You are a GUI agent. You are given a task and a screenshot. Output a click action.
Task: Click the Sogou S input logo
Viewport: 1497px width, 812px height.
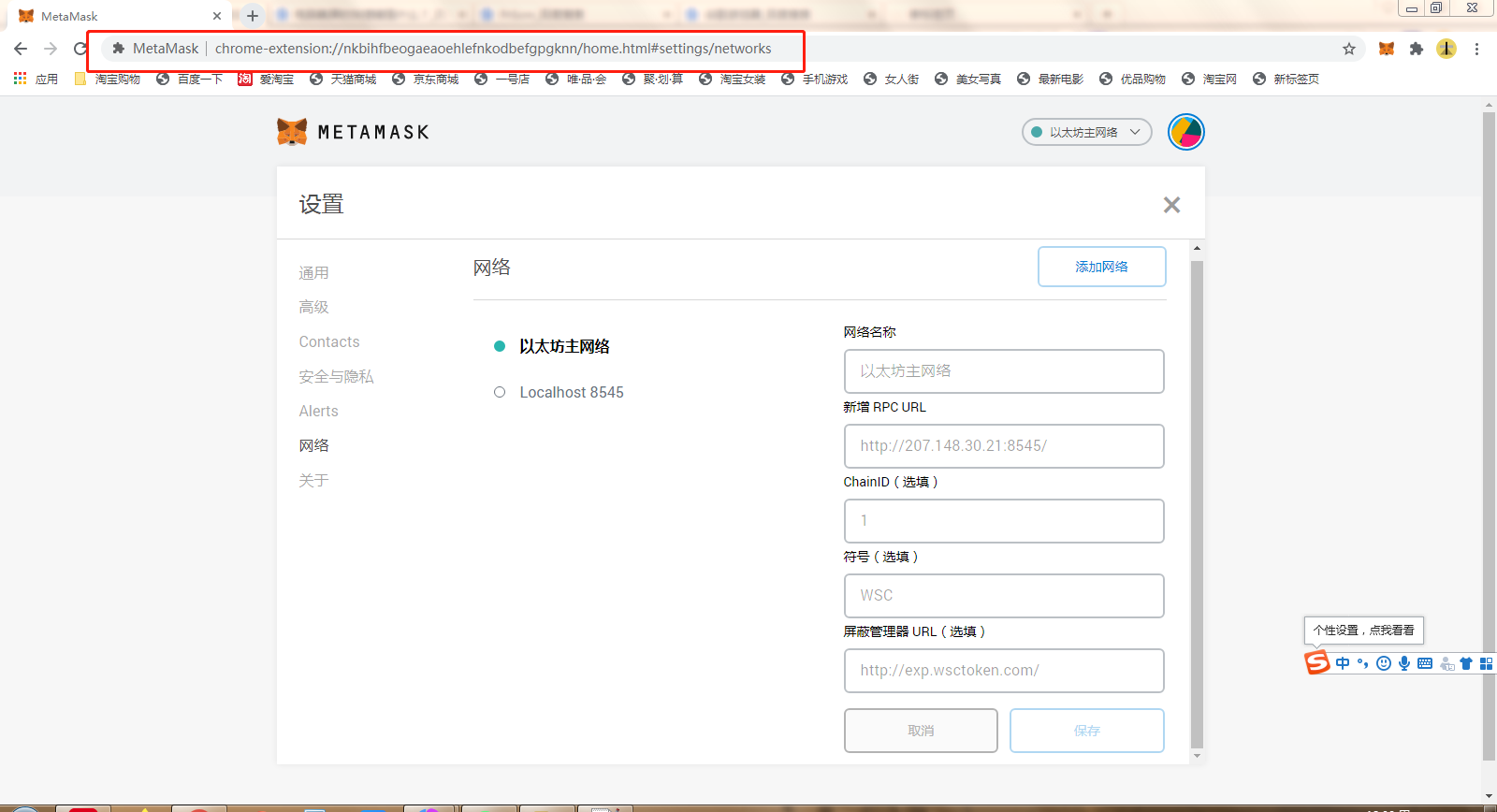[x=1317, y=662]
